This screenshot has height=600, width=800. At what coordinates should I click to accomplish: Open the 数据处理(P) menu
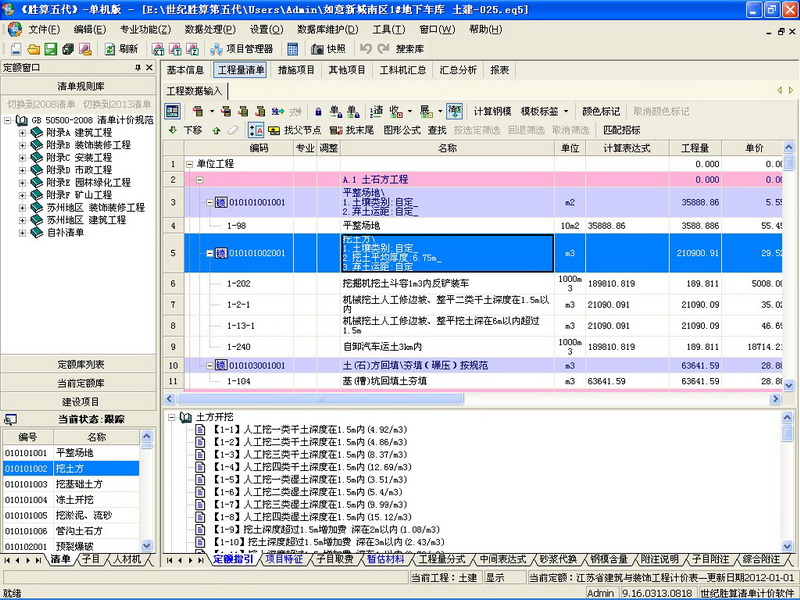(x=210, y=30)
